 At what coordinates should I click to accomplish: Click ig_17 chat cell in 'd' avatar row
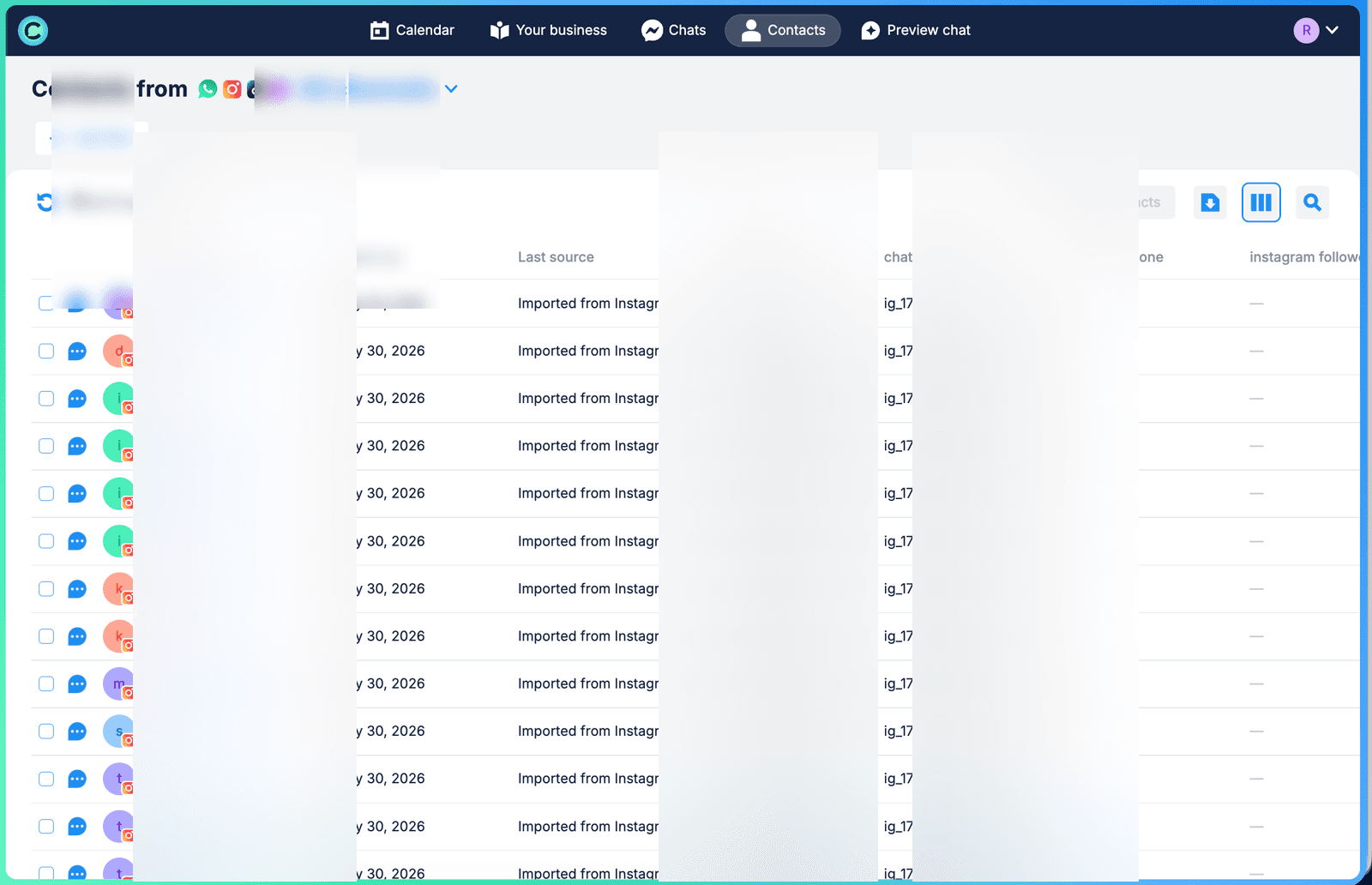[898, 351]
